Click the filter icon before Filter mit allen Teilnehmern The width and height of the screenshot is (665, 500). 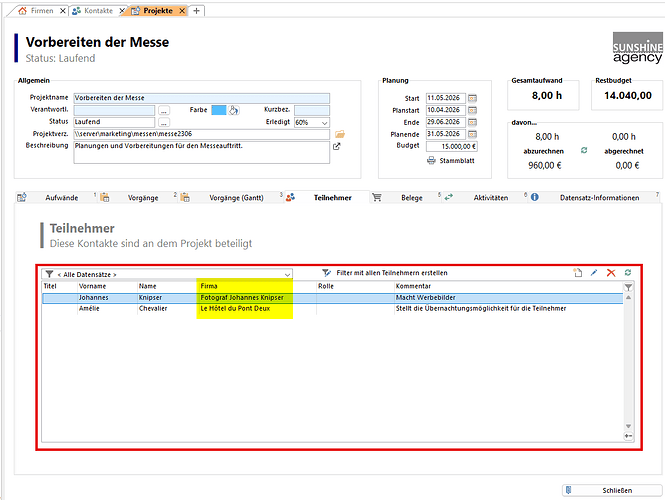pyautogui.click(x=326, y=273)
